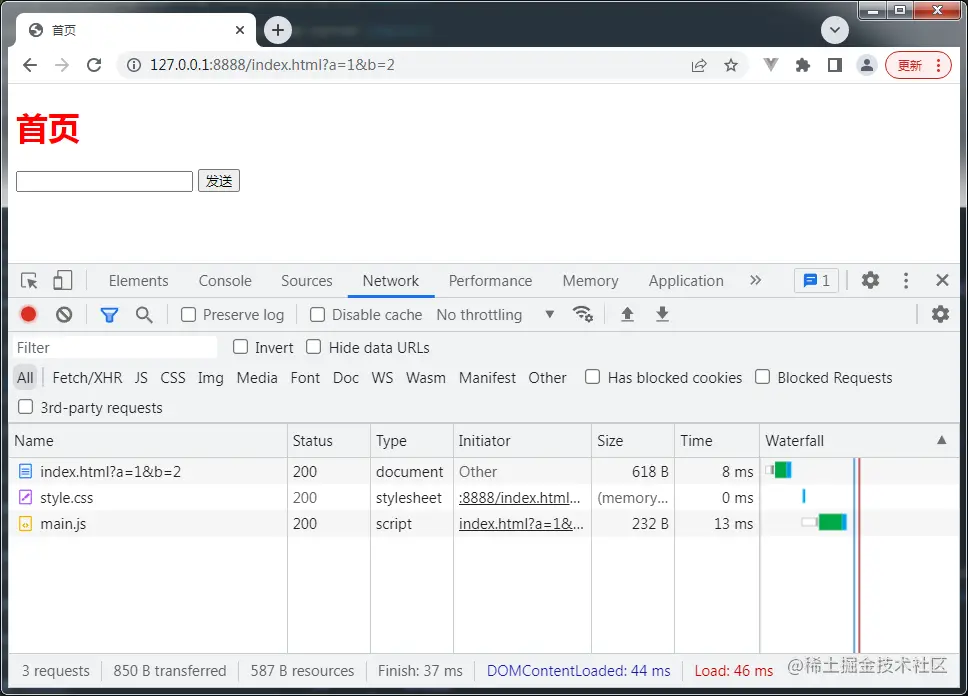The width and height of the screenshot is (968, 696).
Task: Enable Disable cache checkbox
Action: 317,315
